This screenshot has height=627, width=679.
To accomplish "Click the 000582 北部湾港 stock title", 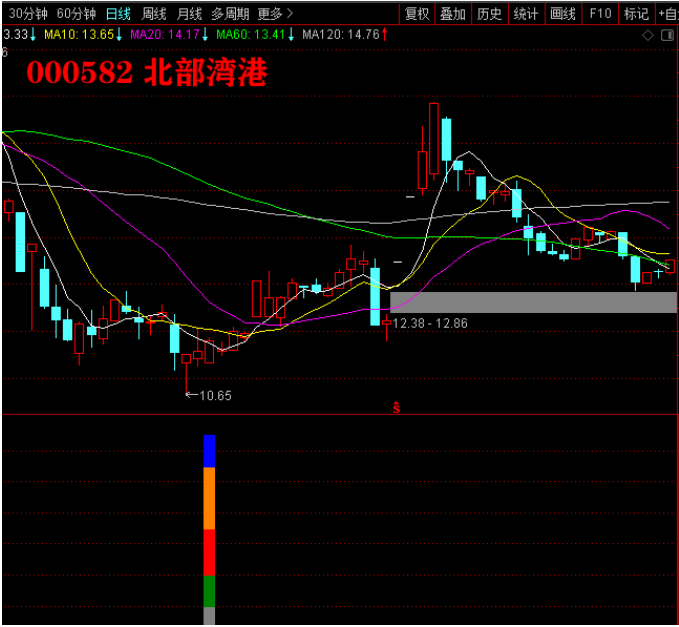I will pos(147,72).
